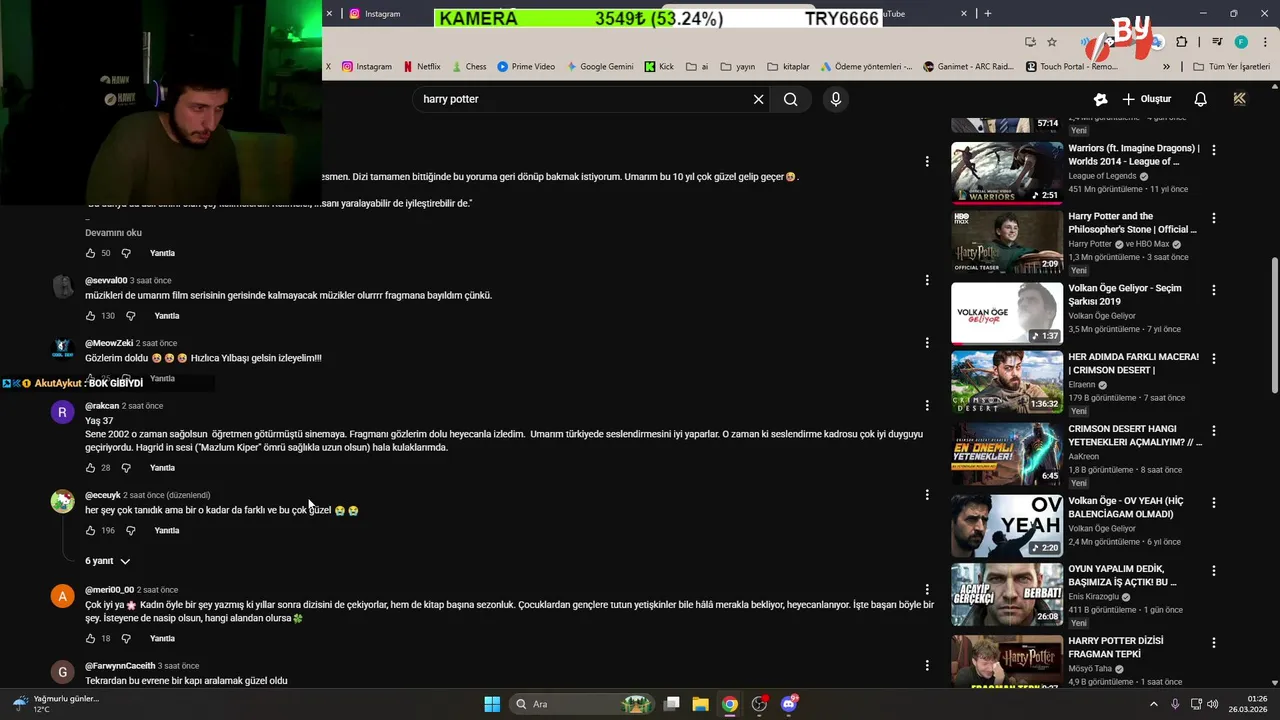The image size is (1280, 720).
Task: Start voice search with microphone icon
Action: click(836, 99)
